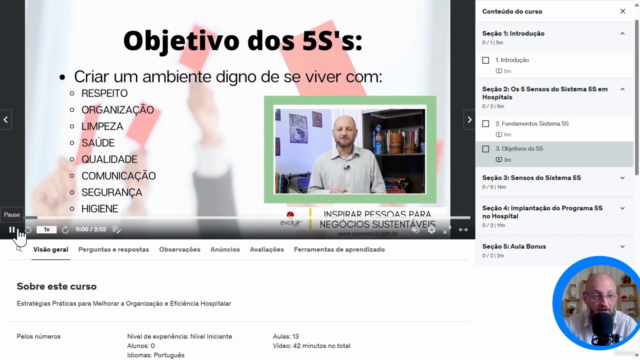Go to next lecture arrow

[469, 120]
